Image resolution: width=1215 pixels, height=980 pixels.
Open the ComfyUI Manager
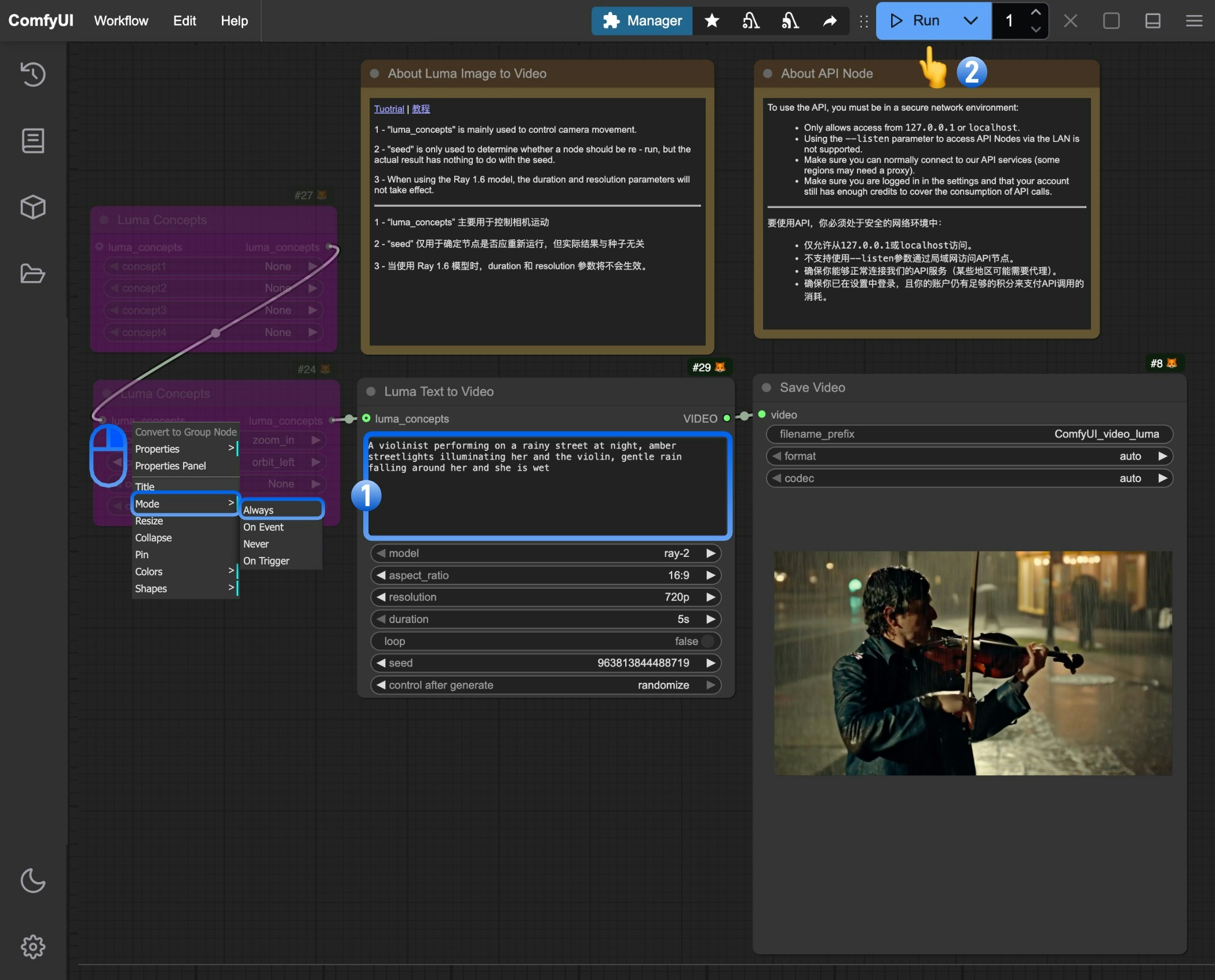pyautogui.click(x=641, y=21)
